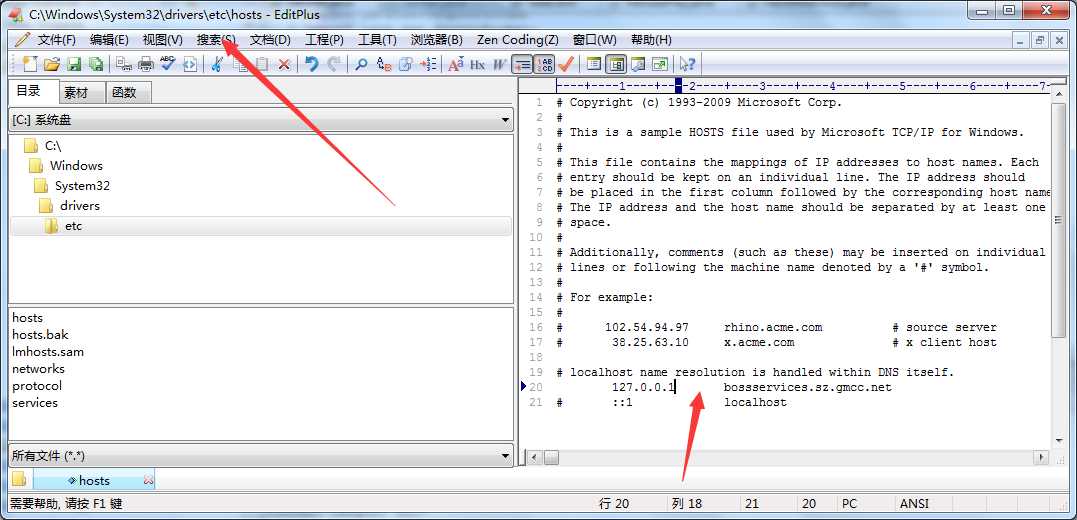Open the 文件(F) menu

tap(56, 40)
